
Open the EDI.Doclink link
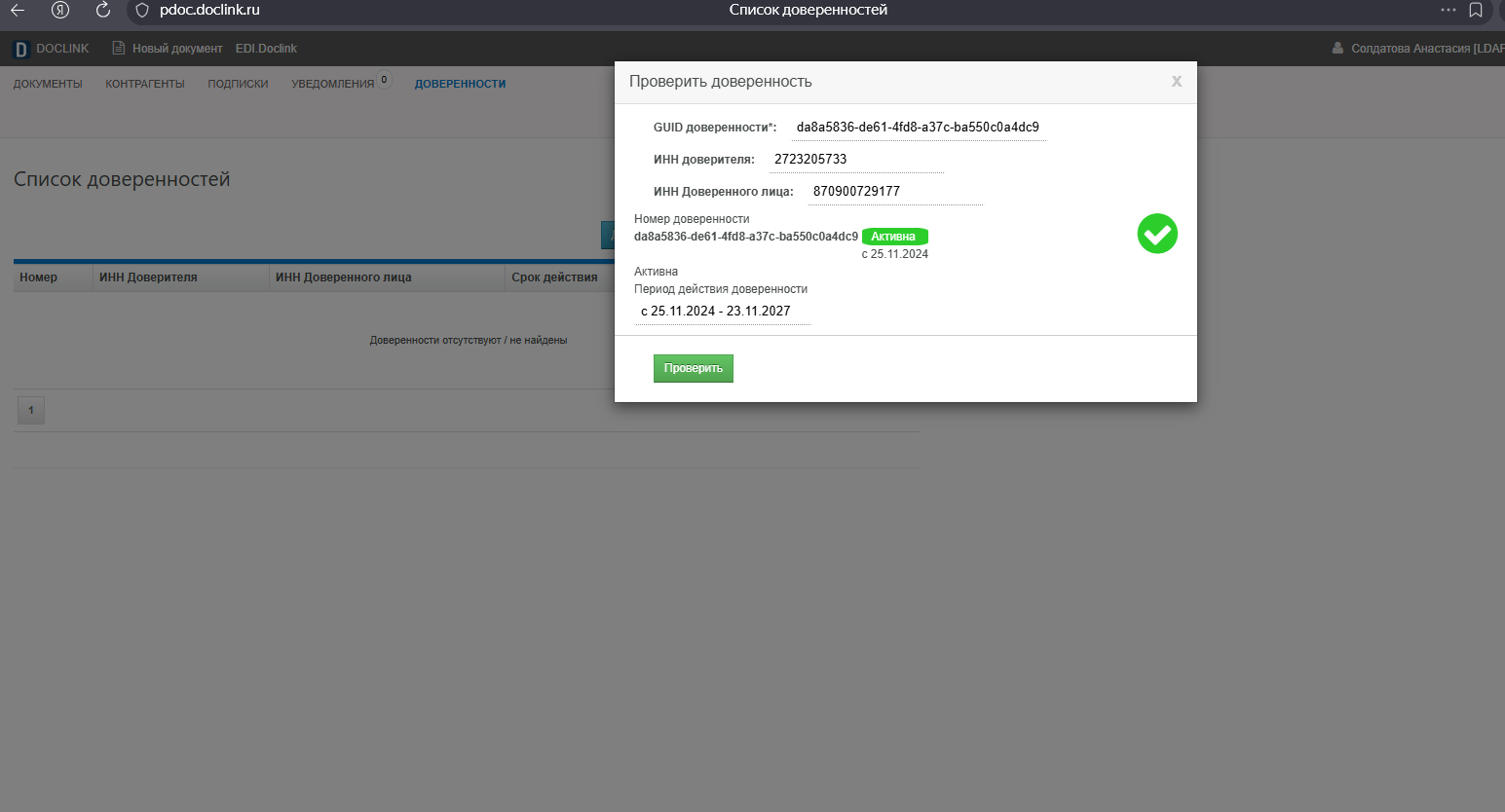click(x=266, y=49)
